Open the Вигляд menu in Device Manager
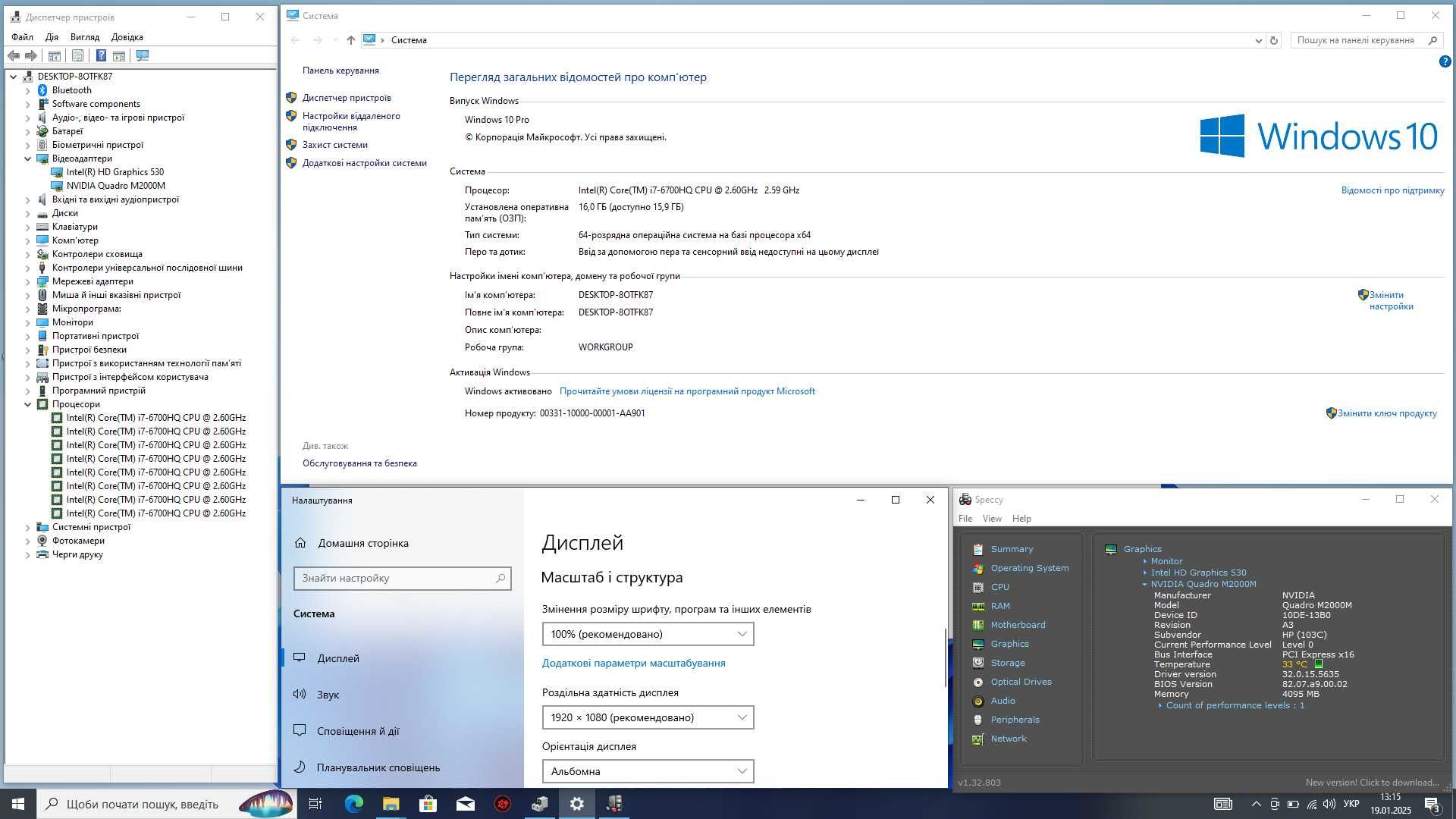The image size is (1456, 819). 85,36
